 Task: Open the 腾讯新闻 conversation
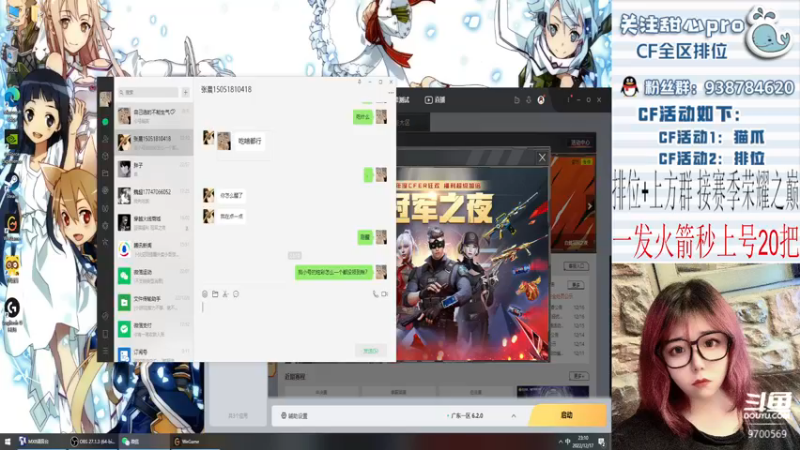154,249
